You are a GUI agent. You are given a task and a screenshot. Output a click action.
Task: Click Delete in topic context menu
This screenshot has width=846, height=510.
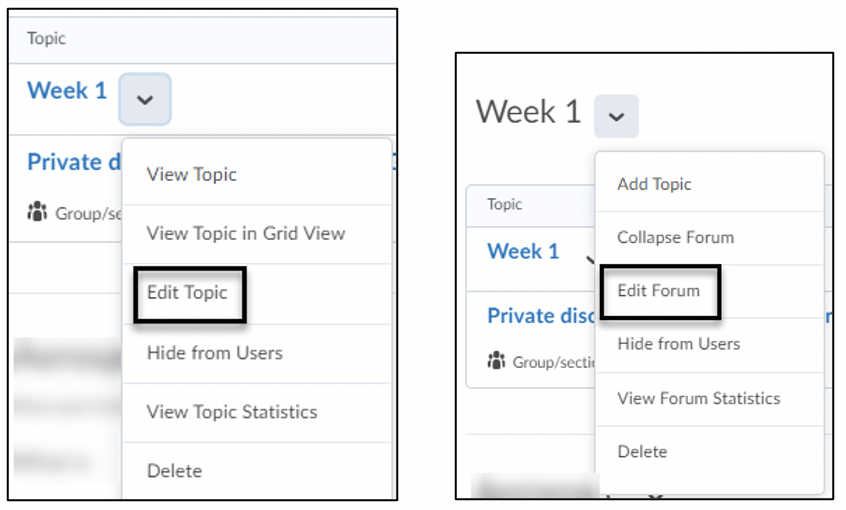pyautogui.click(x=174, y=470)
